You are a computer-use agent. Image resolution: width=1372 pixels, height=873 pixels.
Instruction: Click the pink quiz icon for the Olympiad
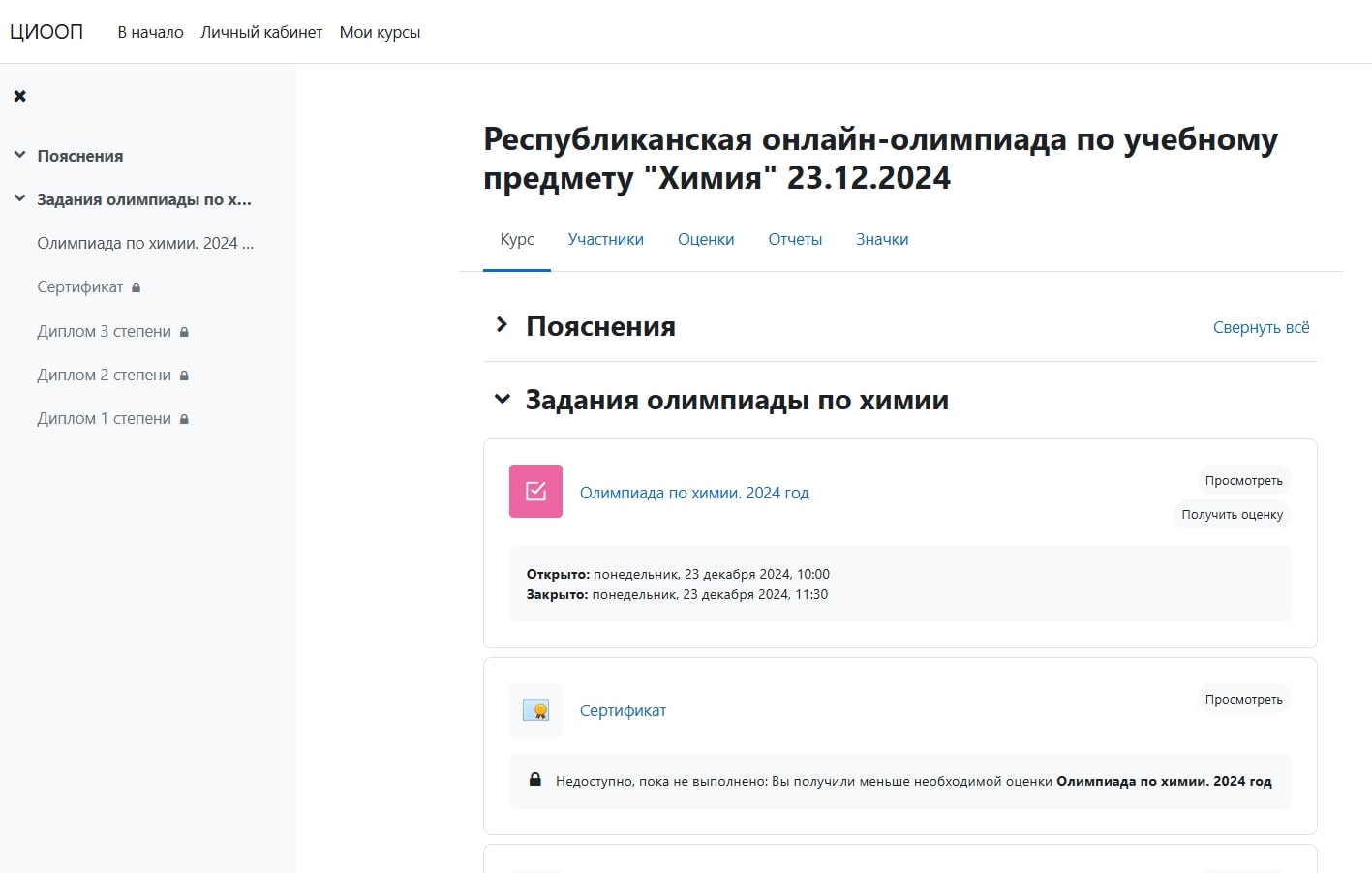tap(535, 492)
